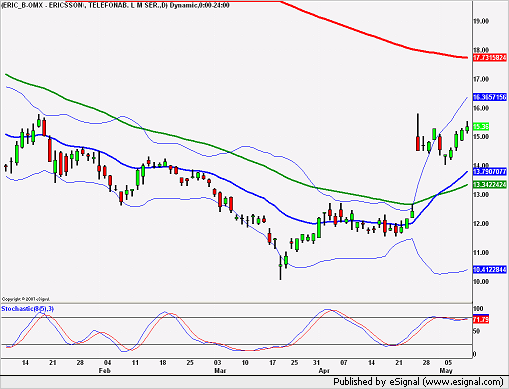Click the 100 stochastic scale label
Image resolution: width=509 pixels, height=389 pixels.
tap(478, 309)
